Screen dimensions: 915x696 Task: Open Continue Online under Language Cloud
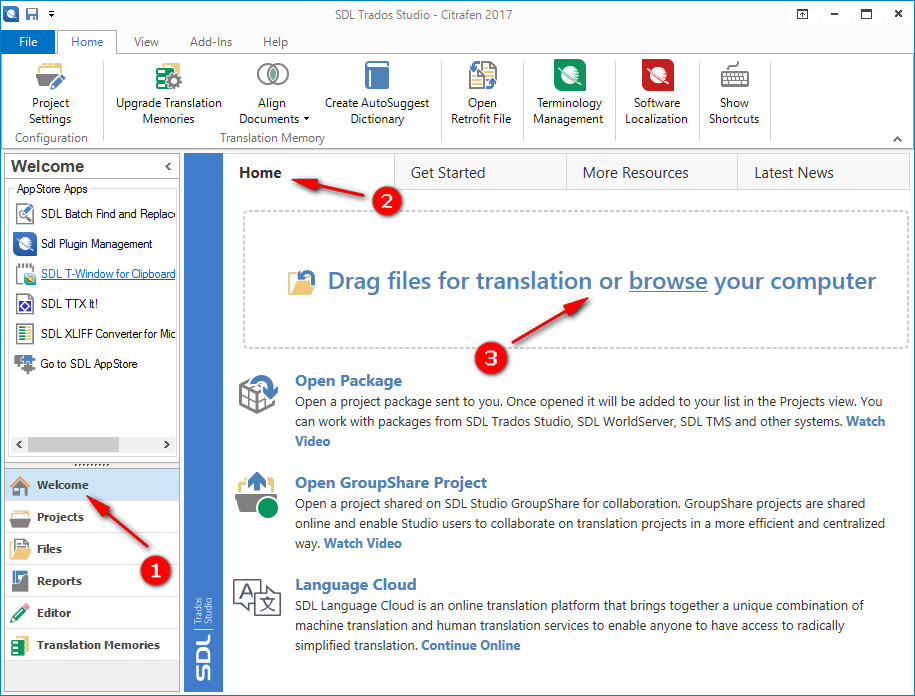point(470,645)
